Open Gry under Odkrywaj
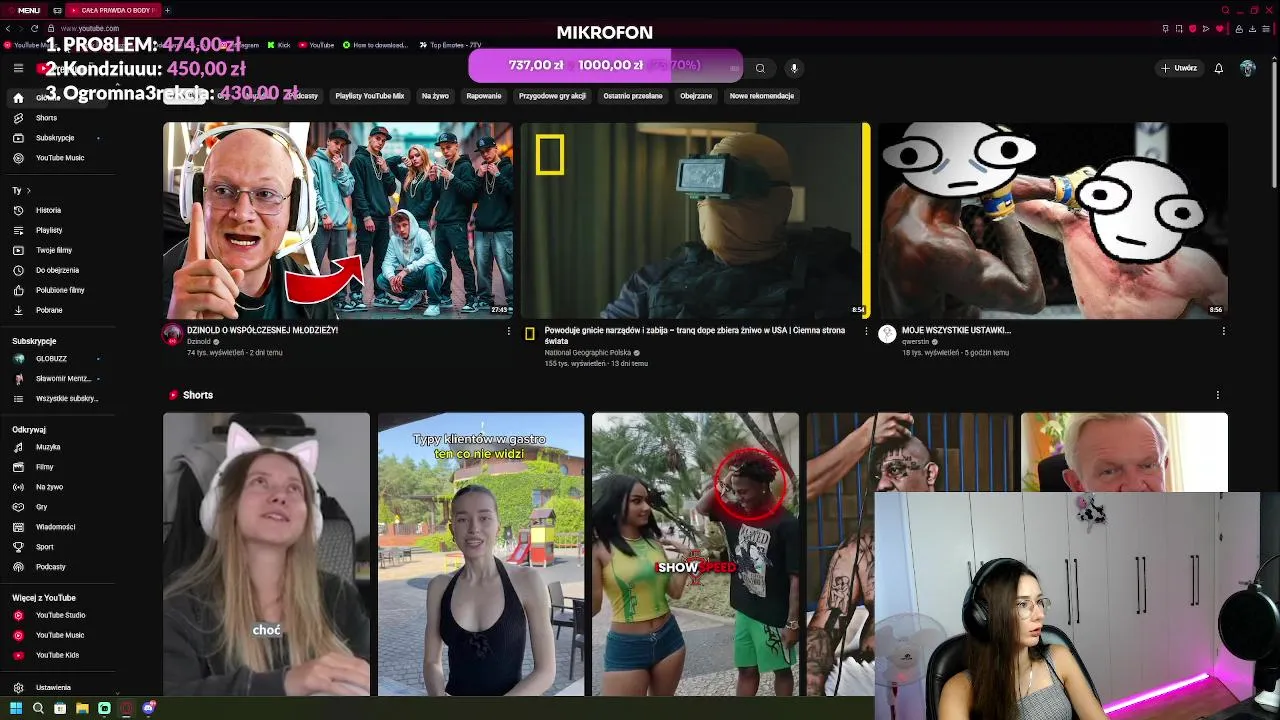This screenshot has height=720, width=1280. pyautogui.click(x=56, y=507)
